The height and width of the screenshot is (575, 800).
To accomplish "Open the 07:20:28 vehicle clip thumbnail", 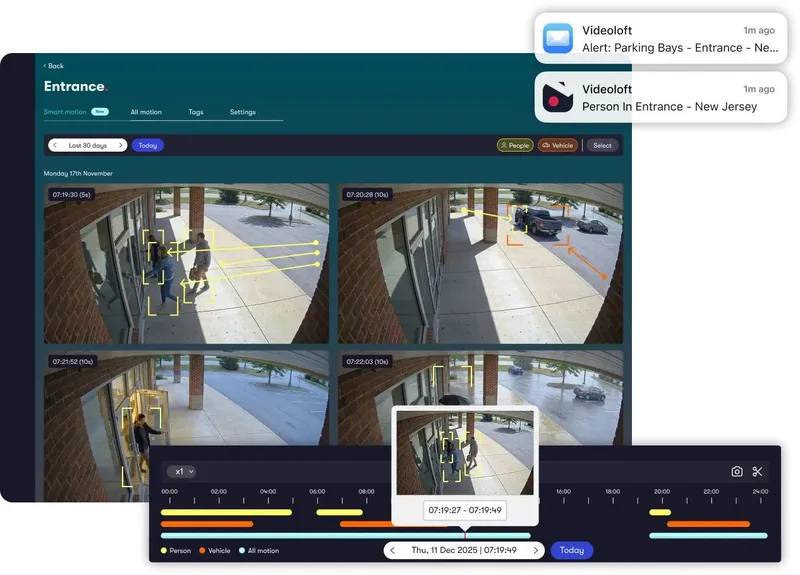I will point(480,263).
